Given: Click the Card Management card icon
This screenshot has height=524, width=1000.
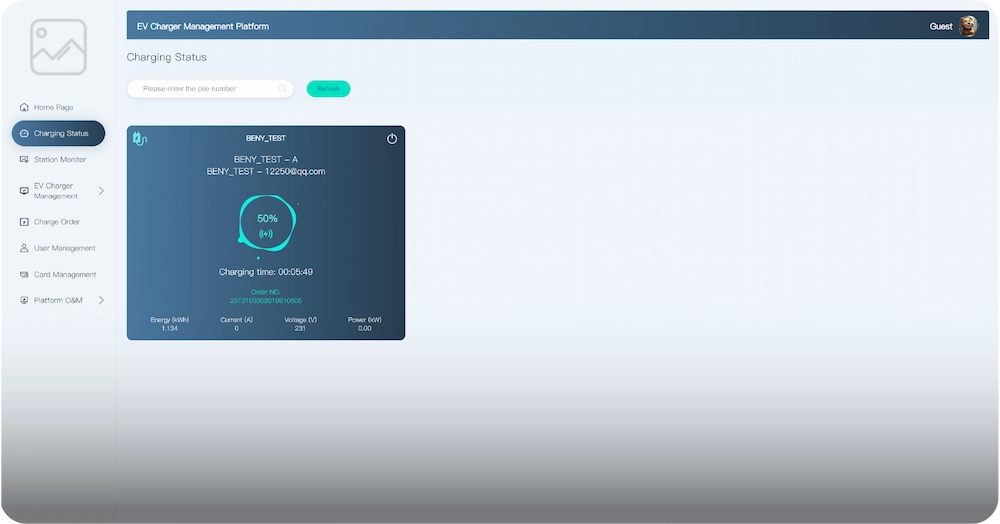Looking at the screenshot, I should 24,274.
